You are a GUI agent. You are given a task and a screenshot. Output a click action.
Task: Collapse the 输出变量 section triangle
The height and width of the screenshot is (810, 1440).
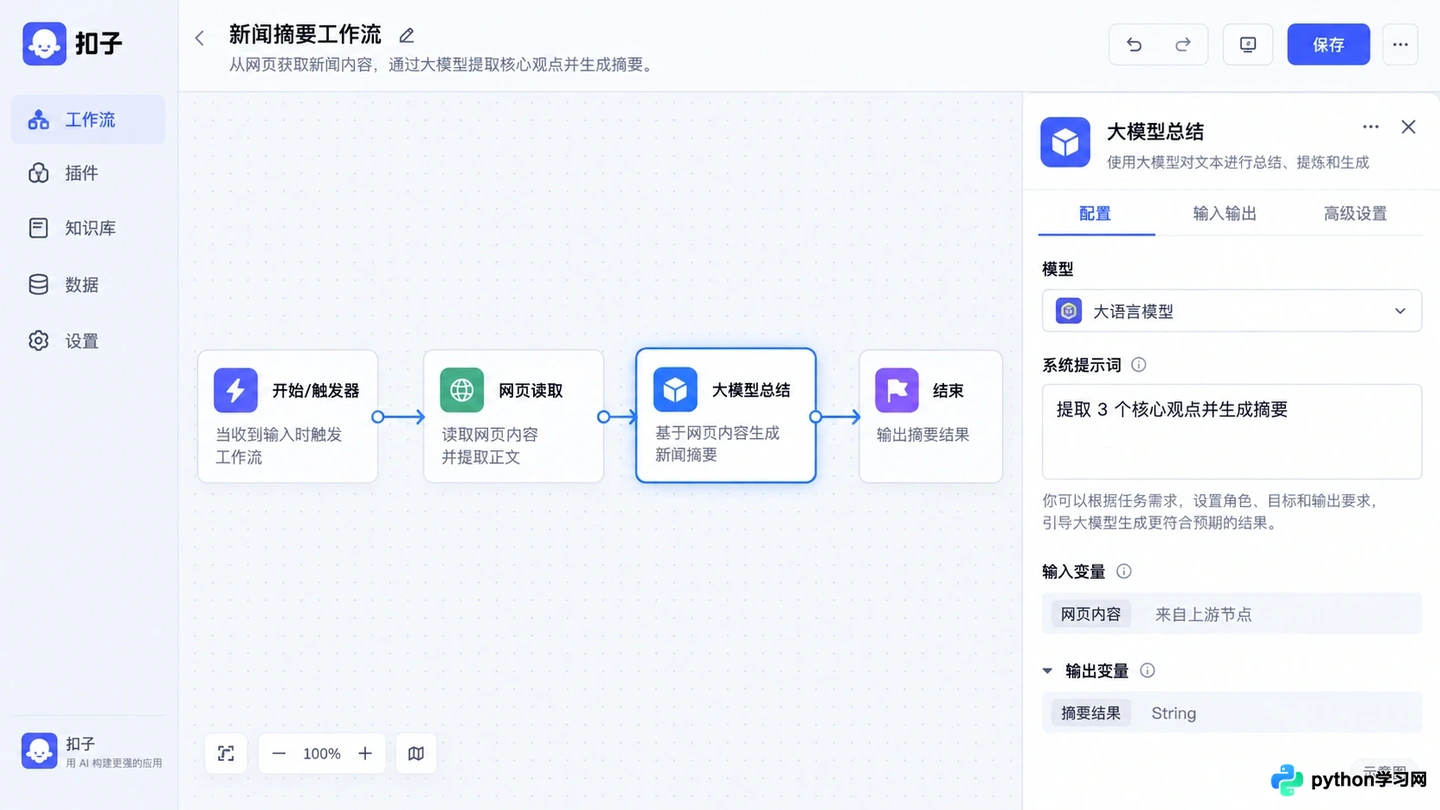click(x=1048, y=671)
